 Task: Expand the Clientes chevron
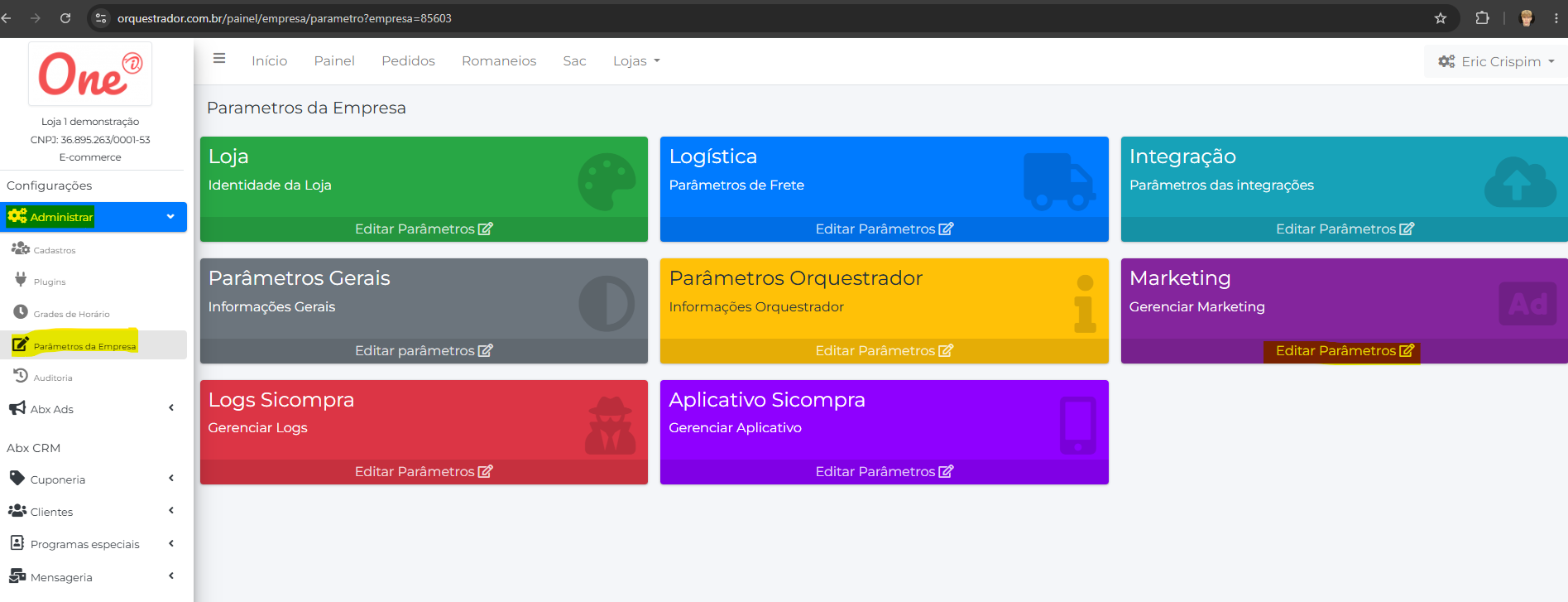click(x=171, y=510)
